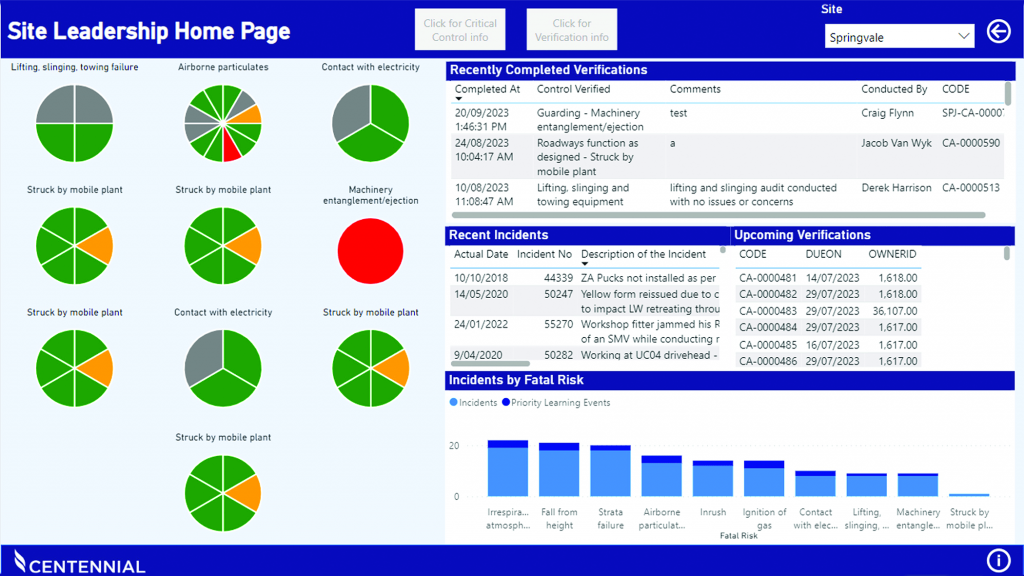Click the back arrow navigation icon

[x=998, y=32]
